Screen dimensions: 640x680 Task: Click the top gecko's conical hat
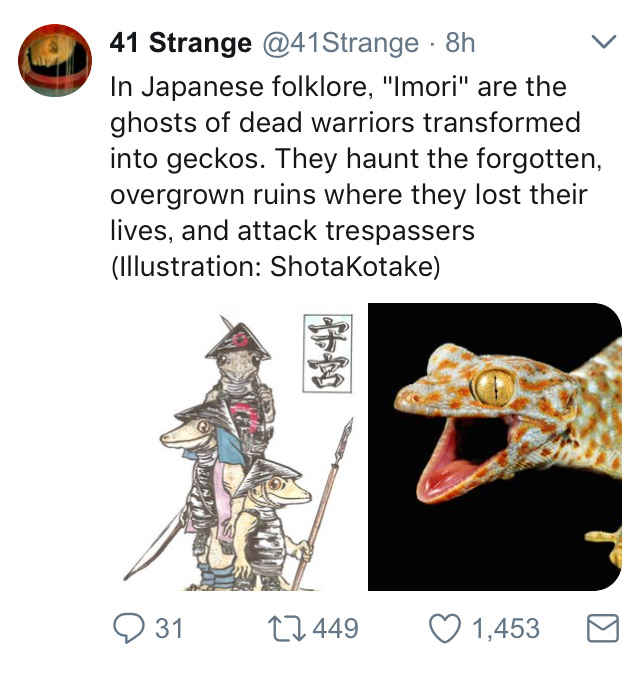coord(238,340)
